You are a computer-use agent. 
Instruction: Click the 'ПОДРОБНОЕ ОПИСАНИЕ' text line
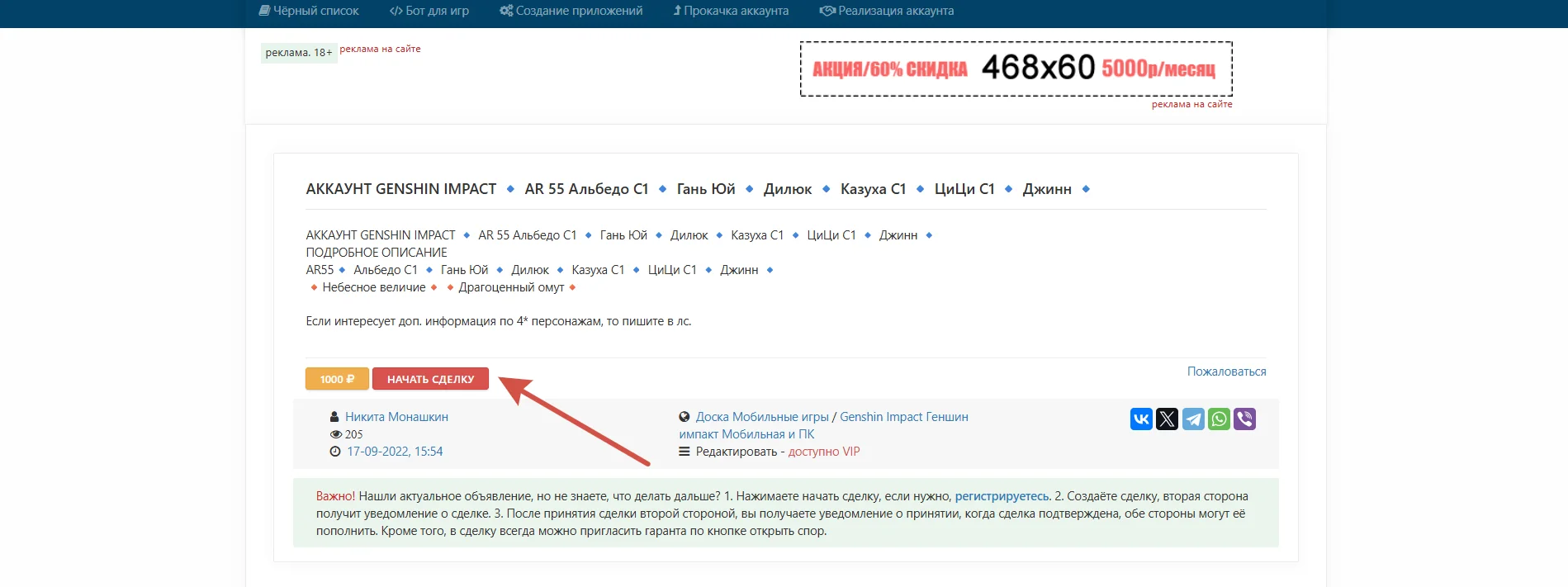(x=377, y=253)
